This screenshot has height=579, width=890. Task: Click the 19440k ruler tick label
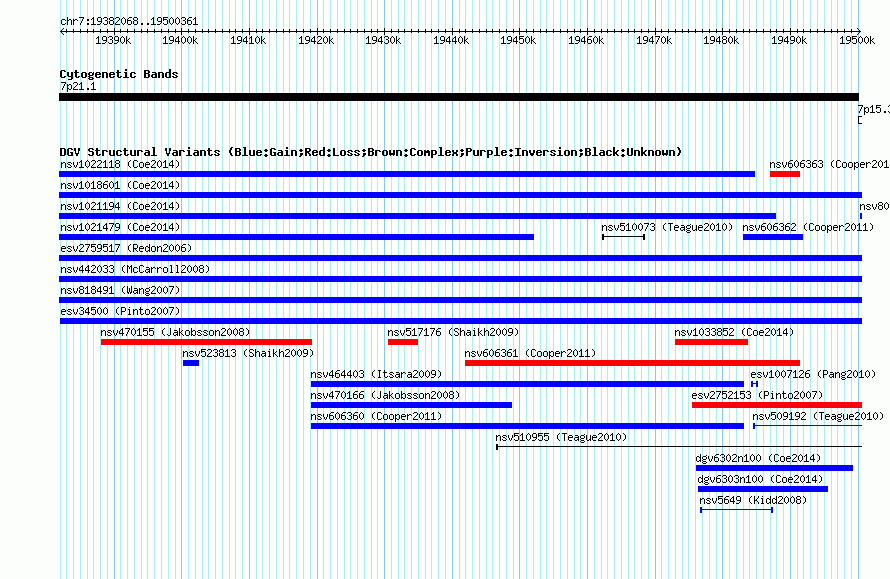pyautogui.click(x=451, y=40)
